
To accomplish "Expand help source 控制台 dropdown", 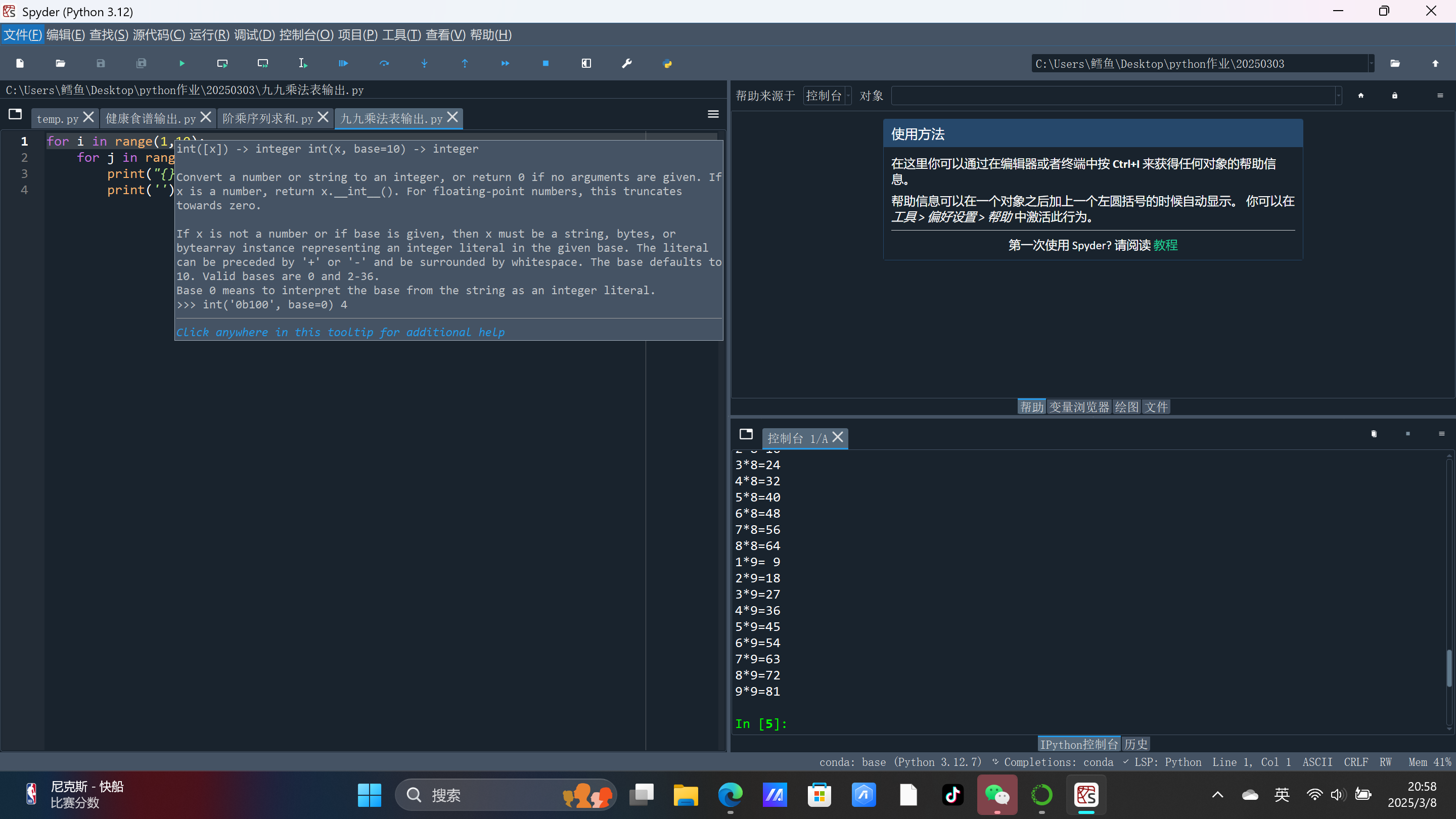I will (x=848, y=96).
